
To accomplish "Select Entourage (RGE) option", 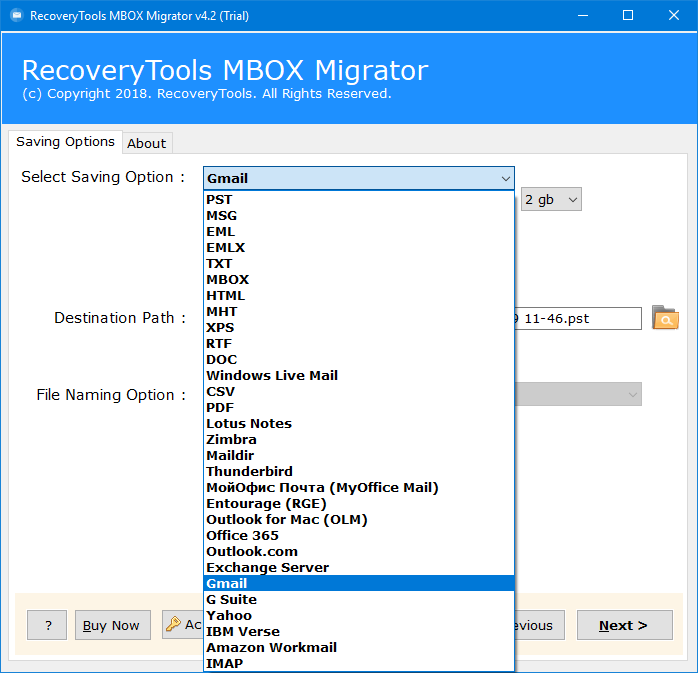I will [x=359, y=504].
